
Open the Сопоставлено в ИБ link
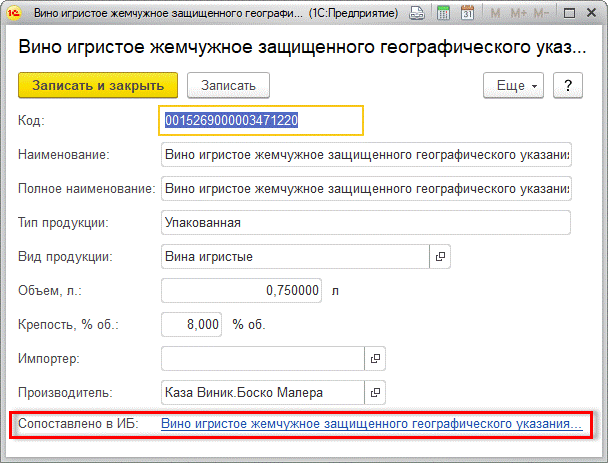(x=371, y=424)
